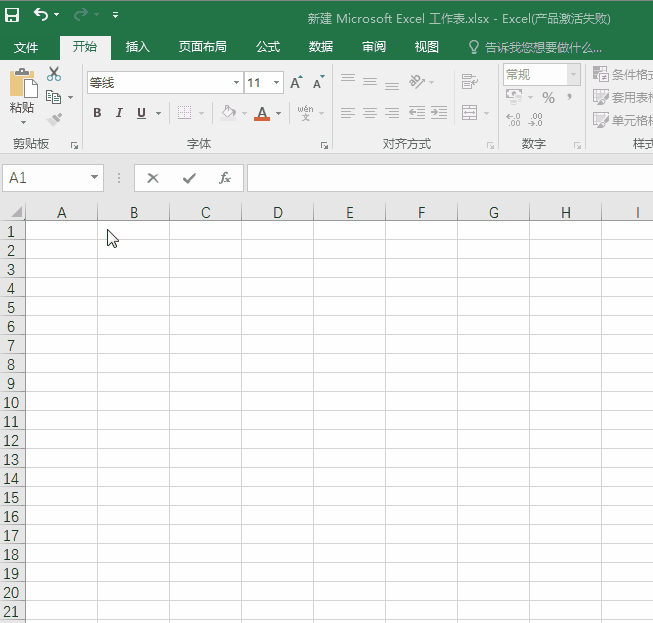Click the text Orientation icon
653x623 pixels.
tap(417, 82)
